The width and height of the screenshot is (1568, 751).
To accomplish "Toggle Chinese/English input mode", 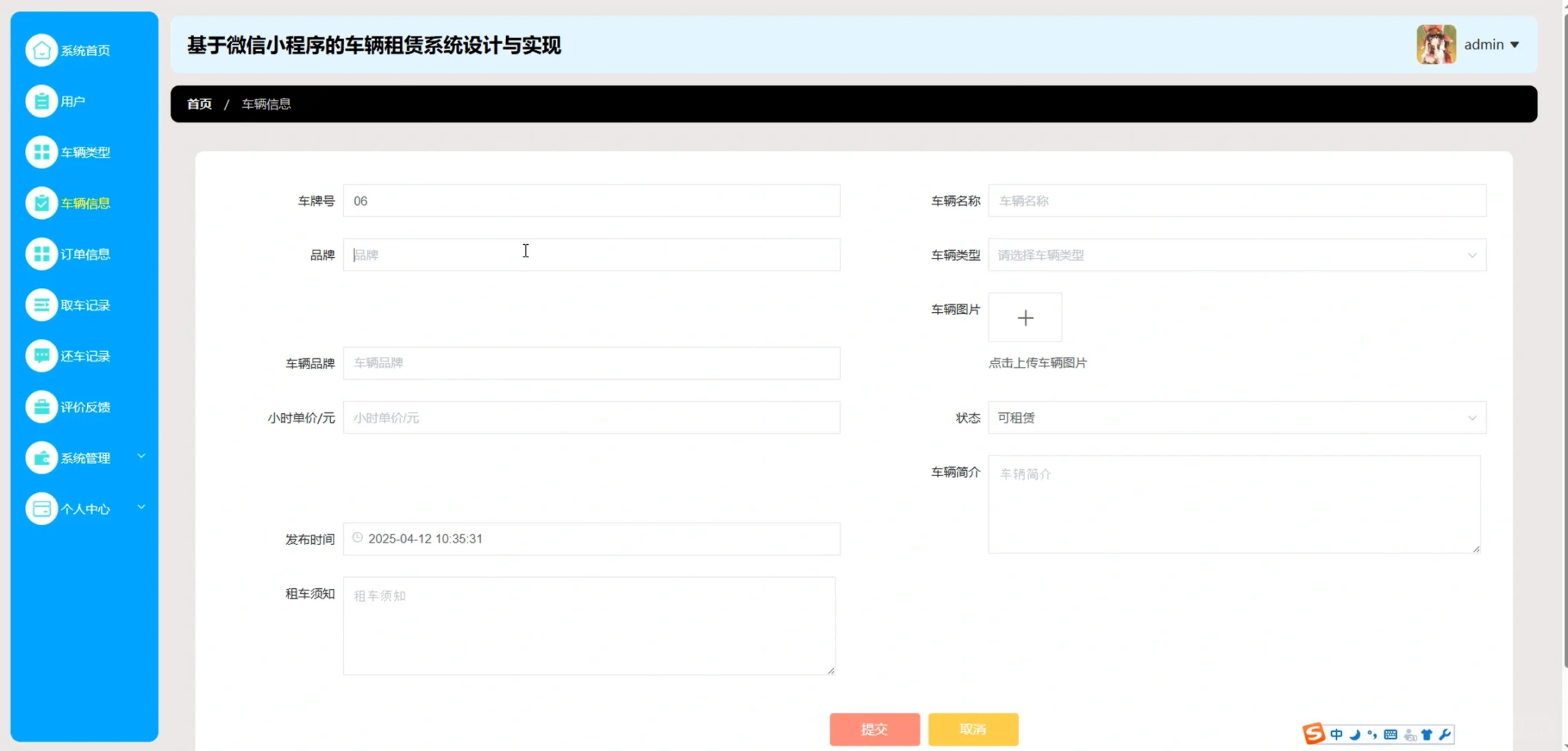I will (1337, 734).
